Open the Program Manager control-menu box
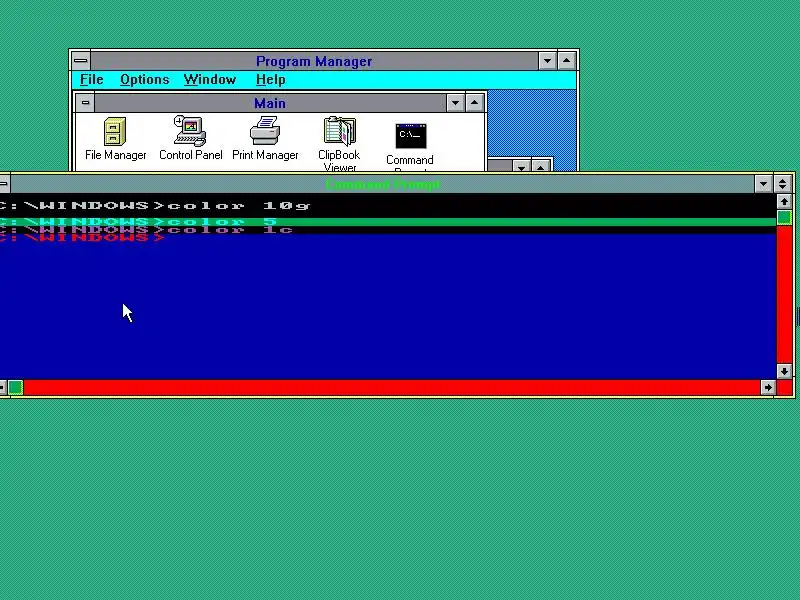The width and height of the screenshot is (800, 600). click(x=81, y=61)
